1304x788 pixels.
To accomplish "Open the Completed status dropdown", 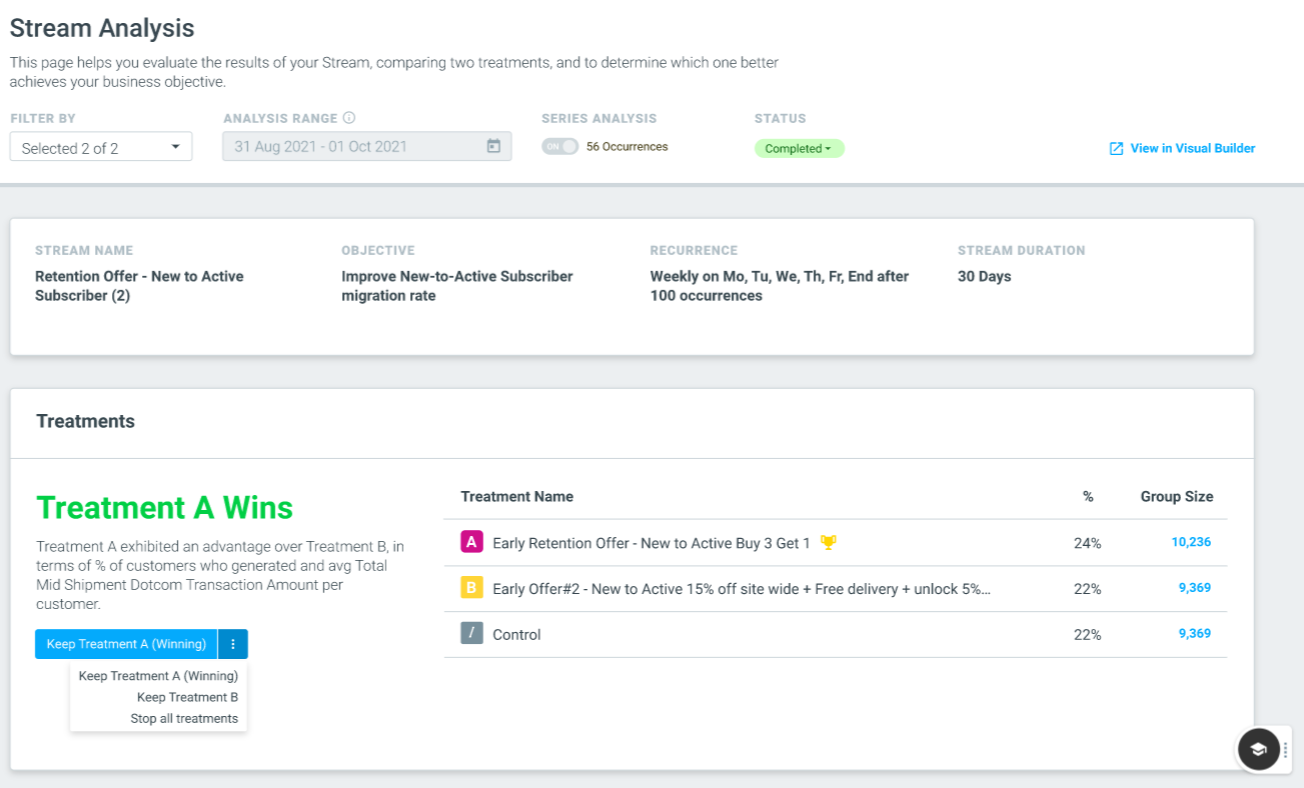I will point(799,148).
